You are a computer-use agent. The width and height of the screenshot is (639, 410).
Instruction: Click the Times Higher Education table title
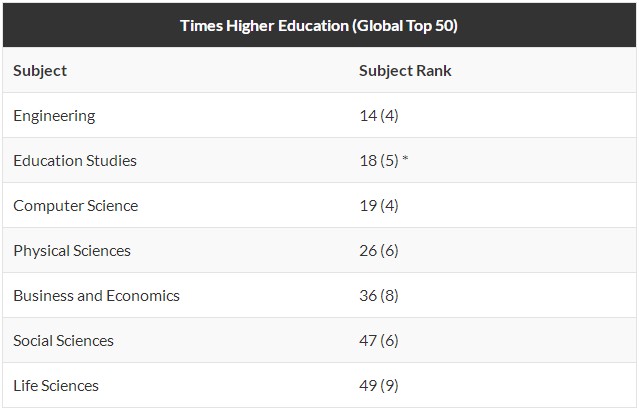point(319,26)
